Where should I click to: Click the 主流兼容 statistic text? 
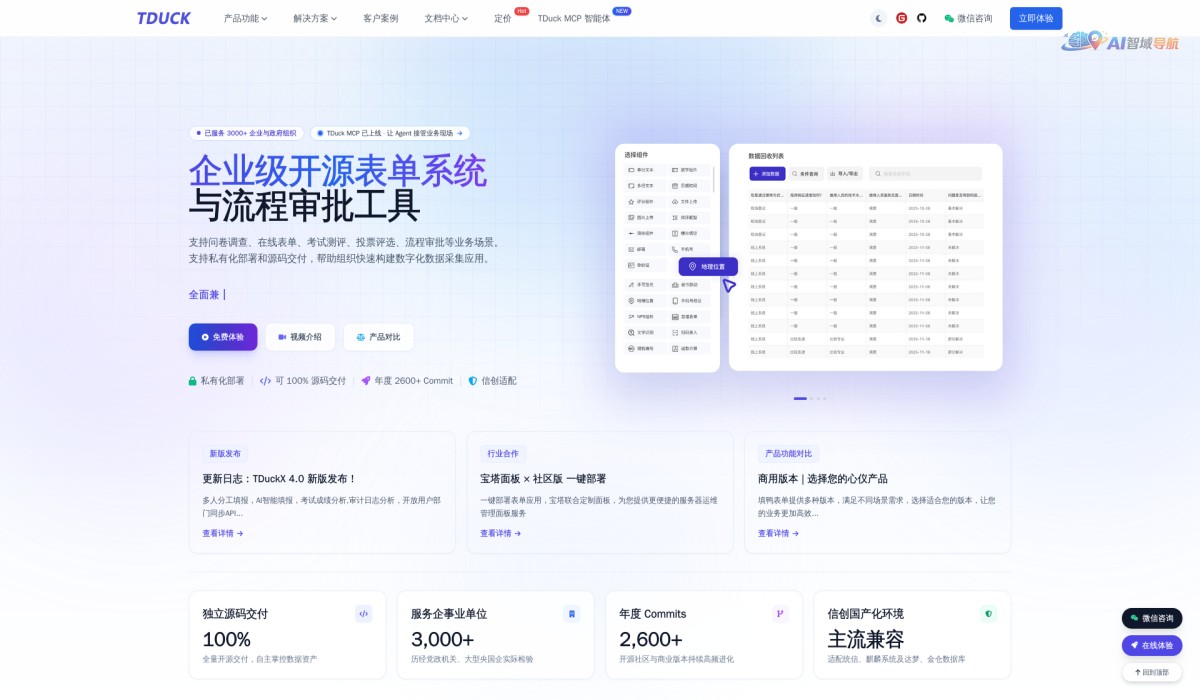pyautogui.click(x=866, y=640)
